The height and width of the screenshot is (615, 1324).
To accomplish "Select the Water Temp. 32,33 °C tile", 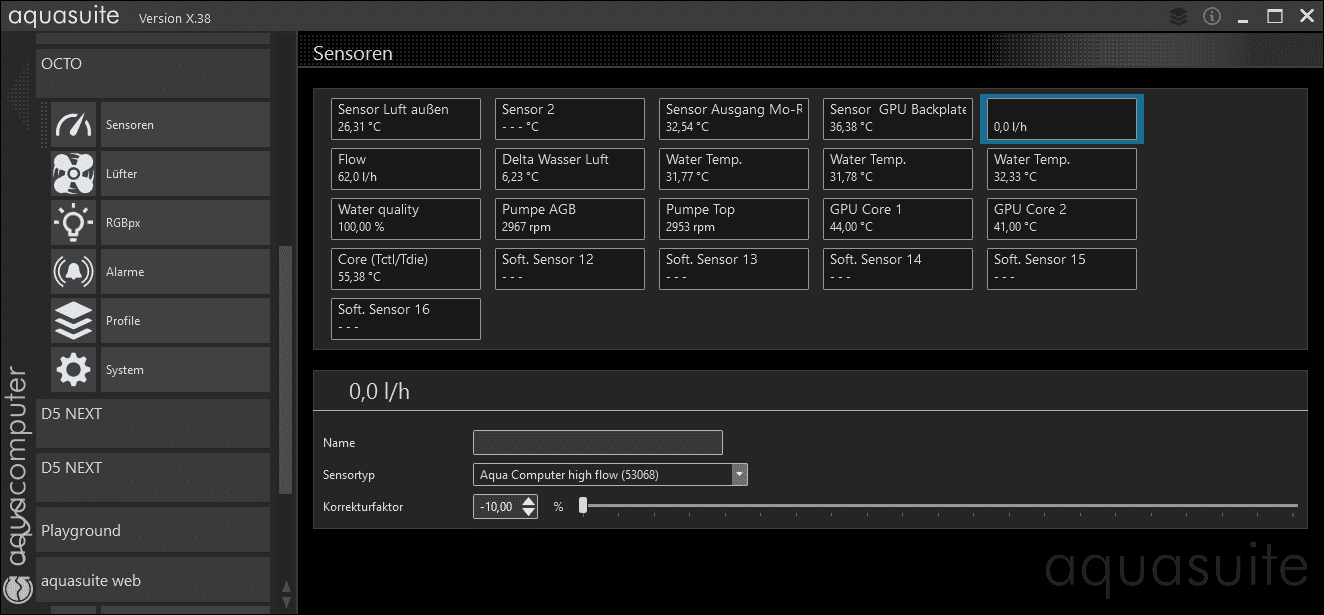I will (x=1062, y=169).
